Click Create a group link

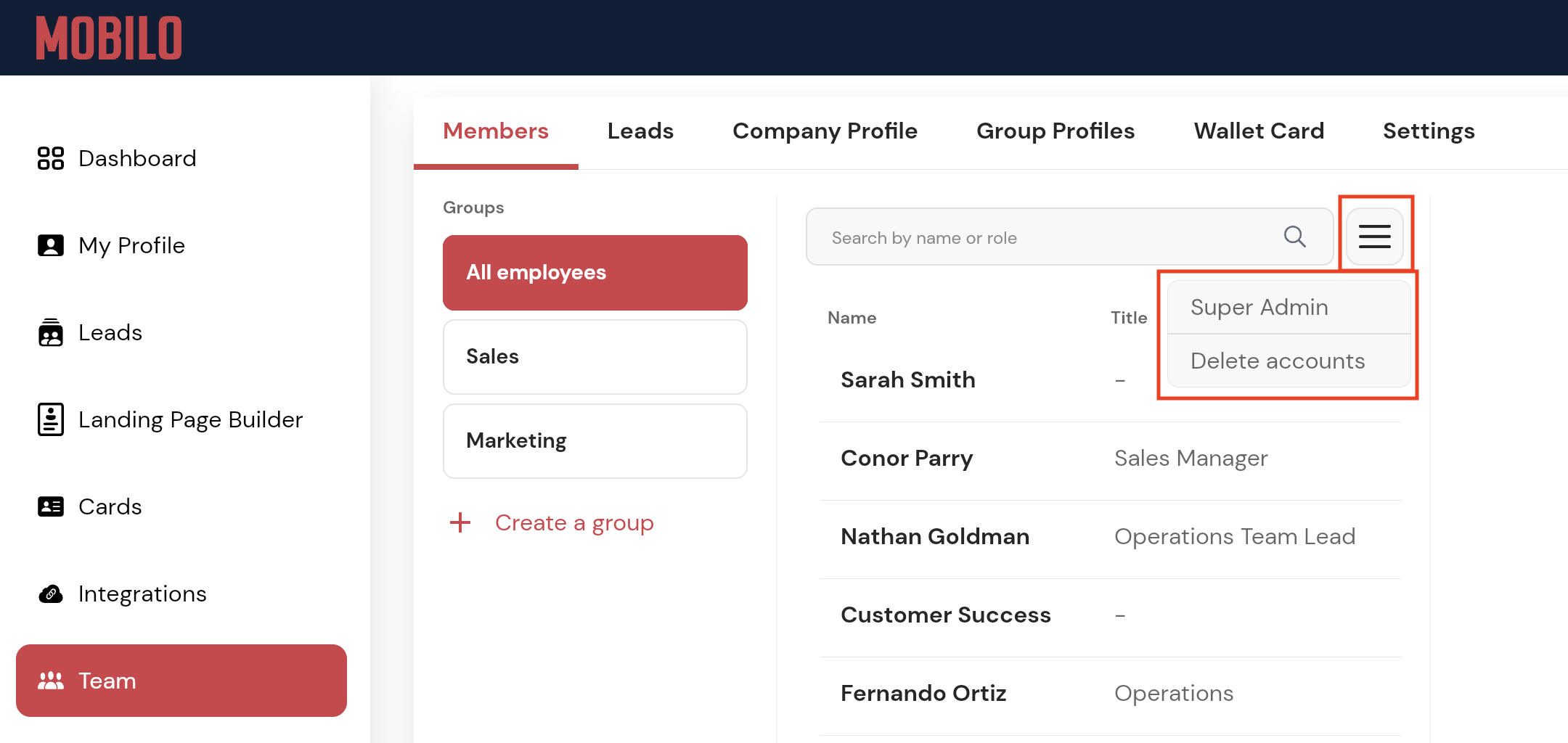573,522
